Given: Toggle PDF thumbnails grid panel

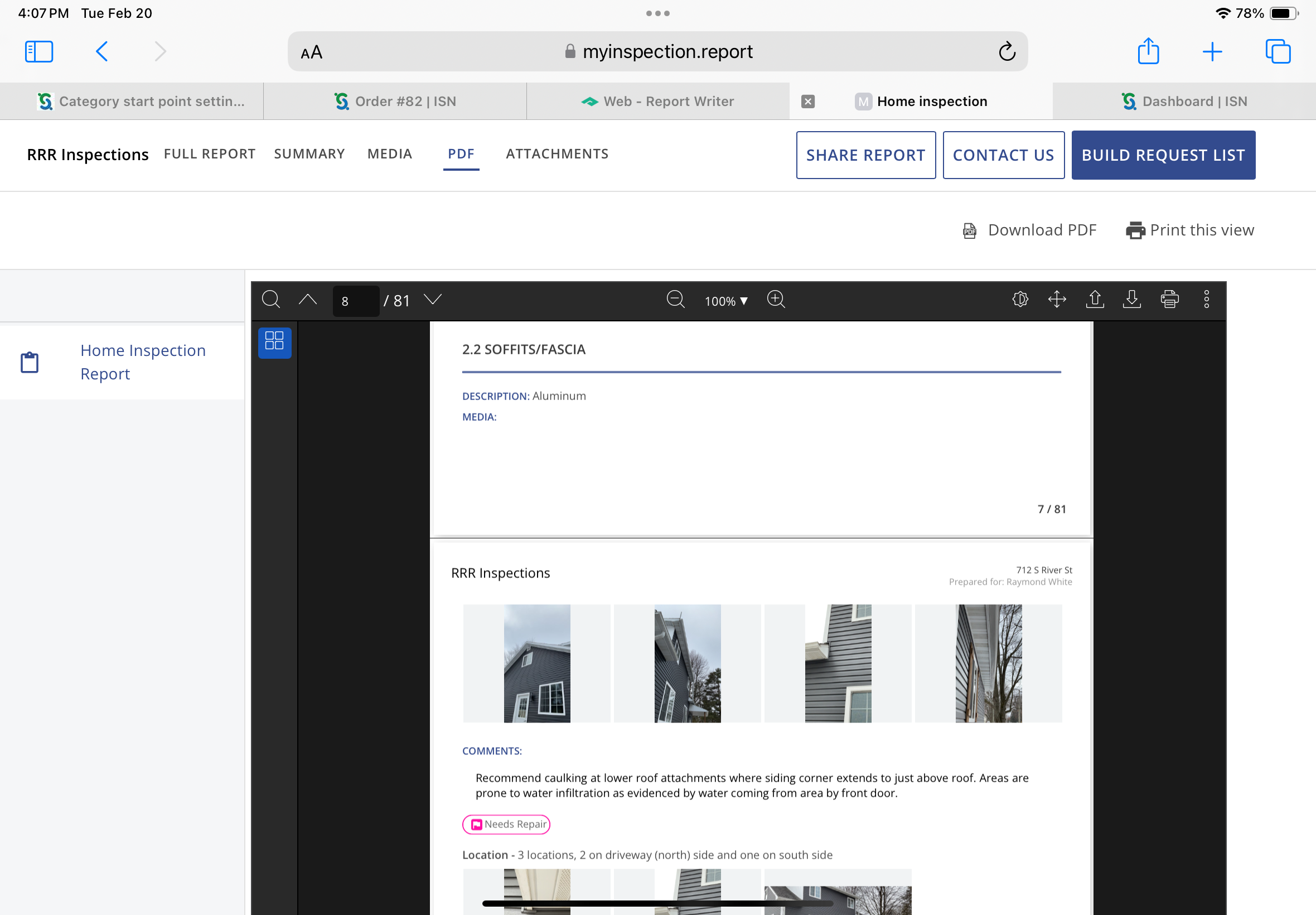Looking at the screenshot, I should tap(274, 342).
